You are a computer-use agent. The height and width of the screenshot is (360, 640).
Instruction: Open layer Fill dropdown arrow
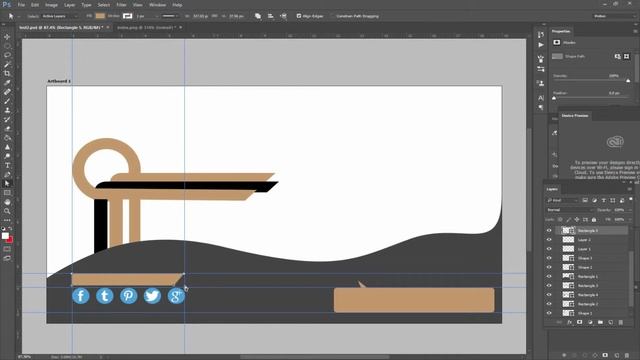pyautogui.click(x=629, y=220)
